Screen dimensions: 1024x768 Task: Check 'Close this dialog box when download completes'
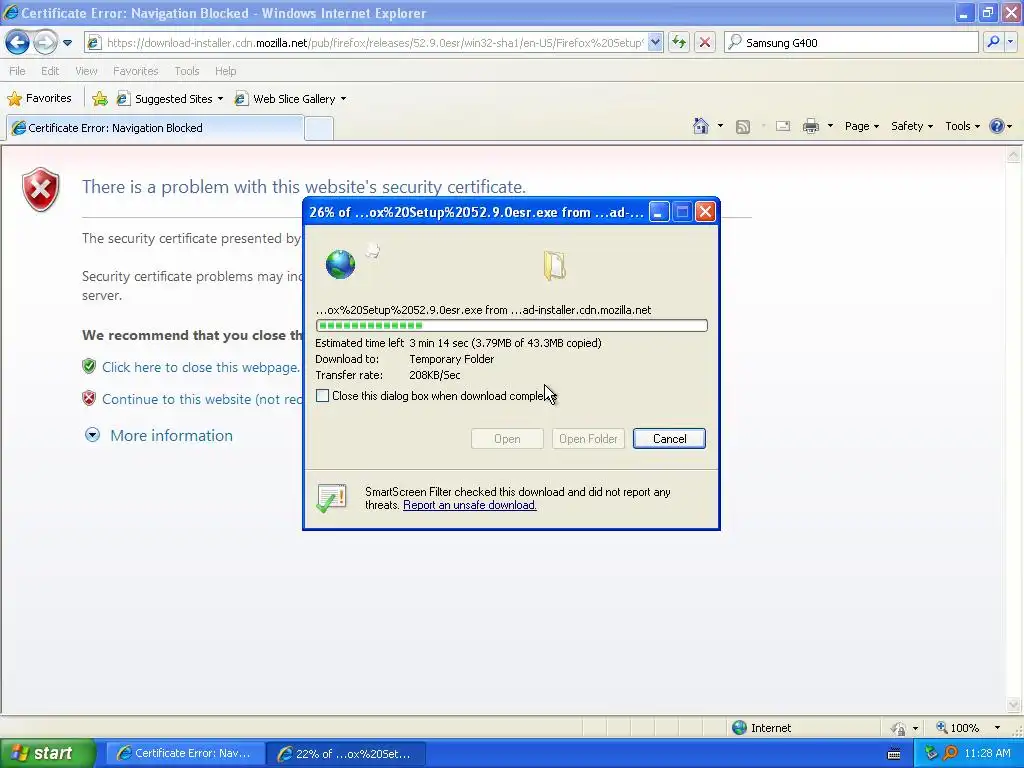click(323, 396)
